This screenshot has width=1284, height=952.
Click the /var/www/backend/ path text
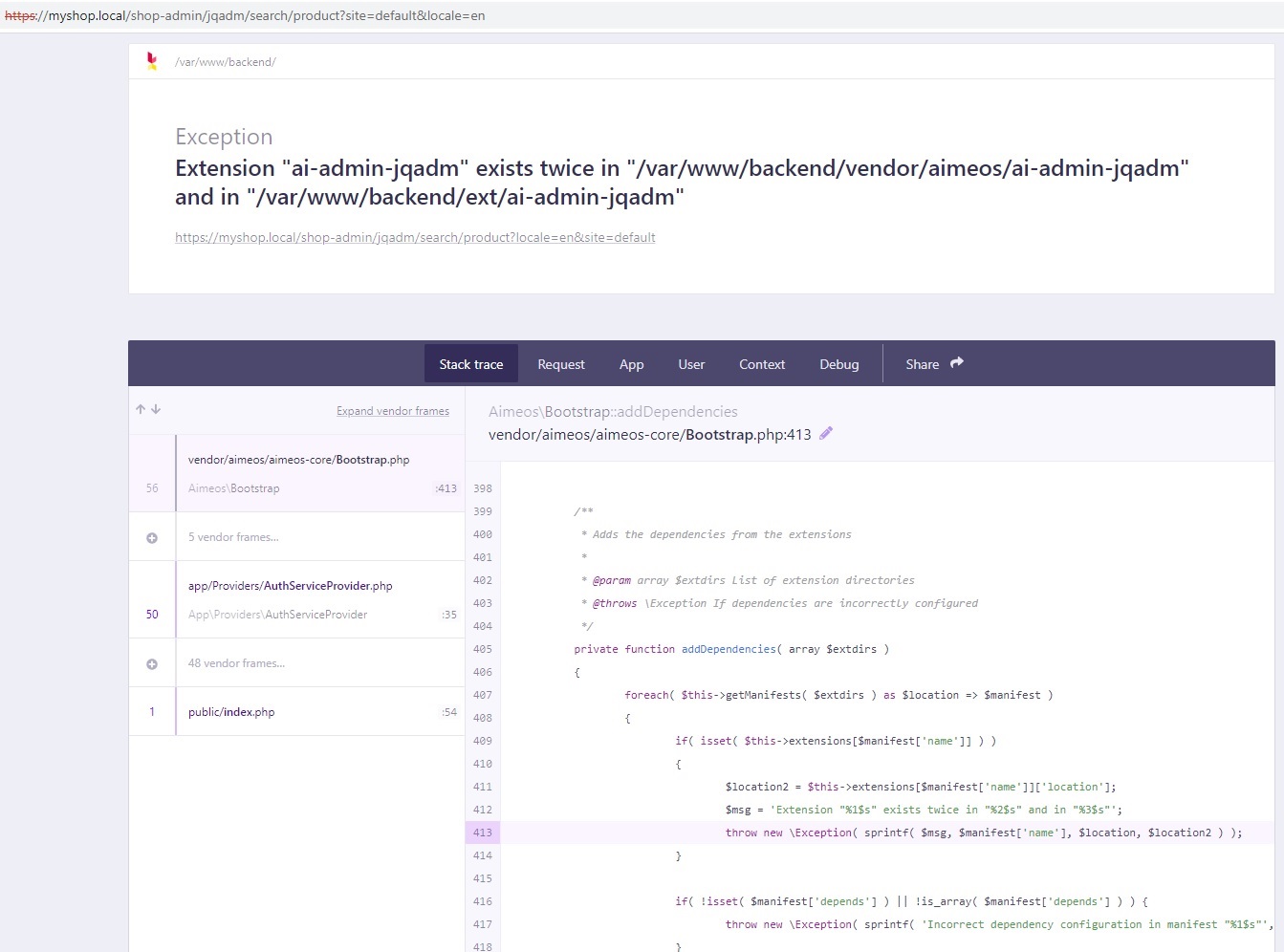point(226,62)
